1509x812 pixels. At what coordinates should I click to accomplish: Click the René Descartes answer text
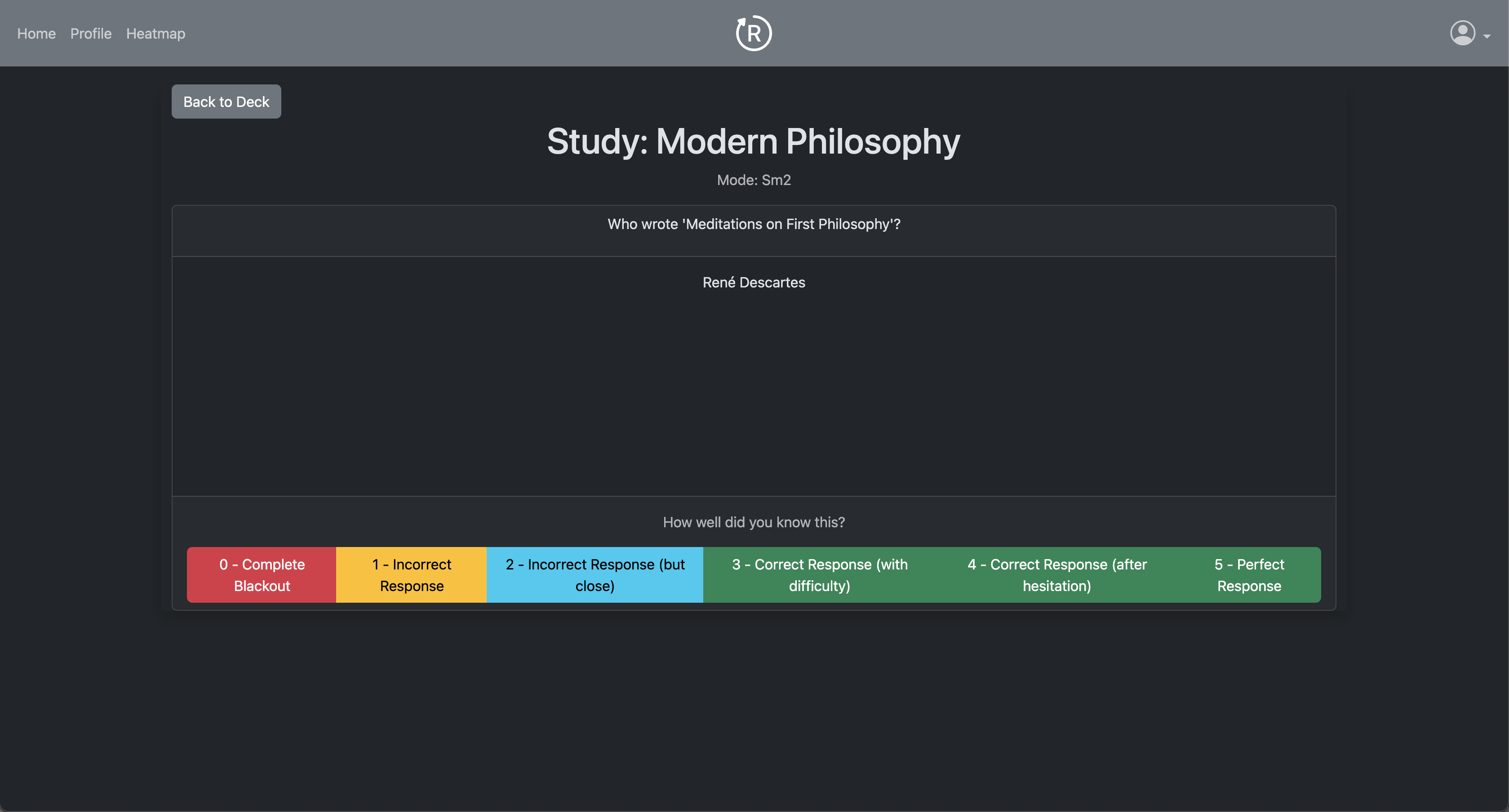pyautogui.click(x=754, y=283)
